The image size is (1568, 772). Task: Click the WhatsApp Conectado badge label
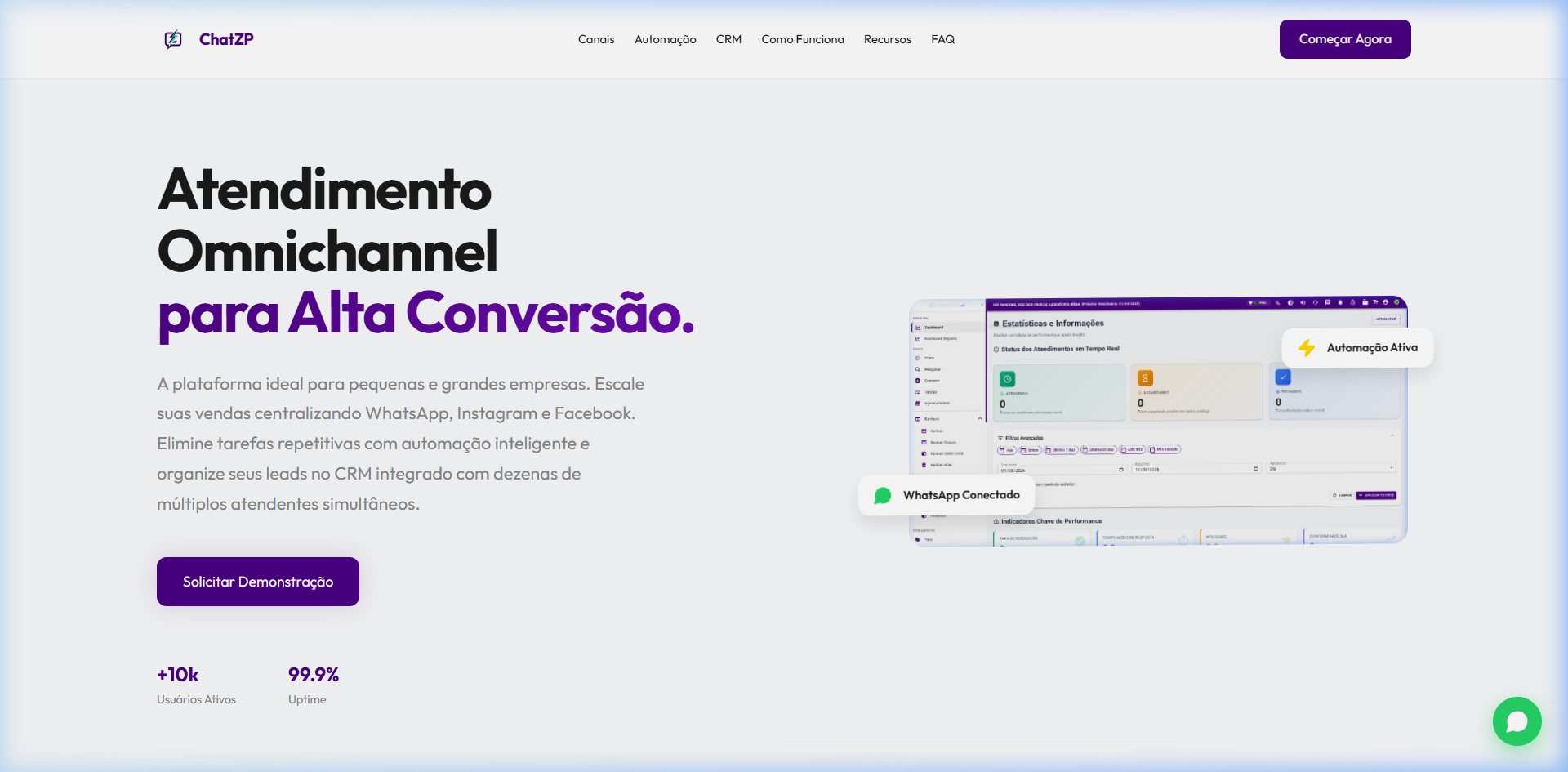pyautogui.click(x=961, y=495)
